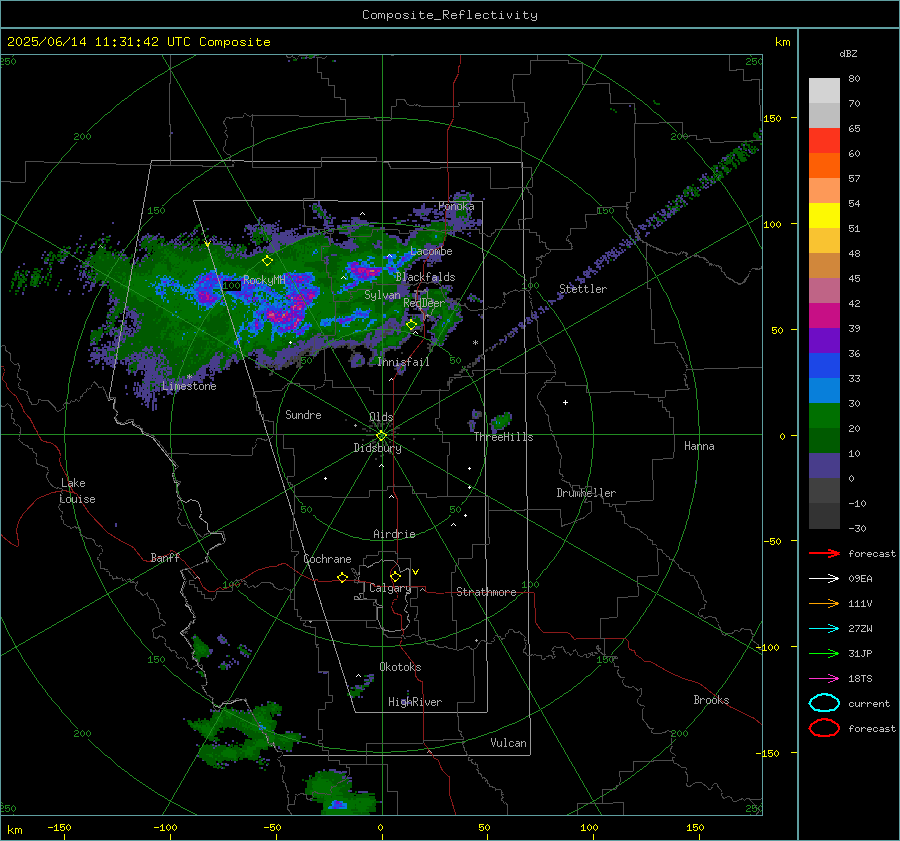Click the orange 111V arrow in legend
The width and height of the screenshot is (900, 841).
coord(824,603)
